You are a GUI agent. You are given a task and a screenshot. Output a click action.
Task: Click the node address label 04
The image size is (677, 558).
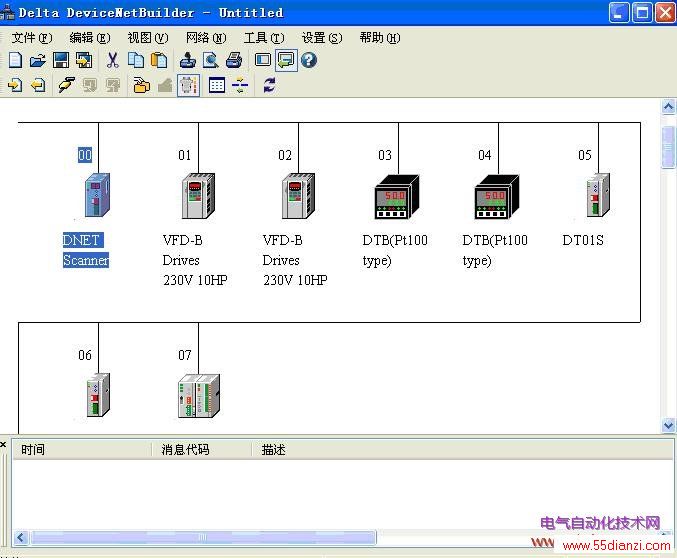click(x=484, y=155)
